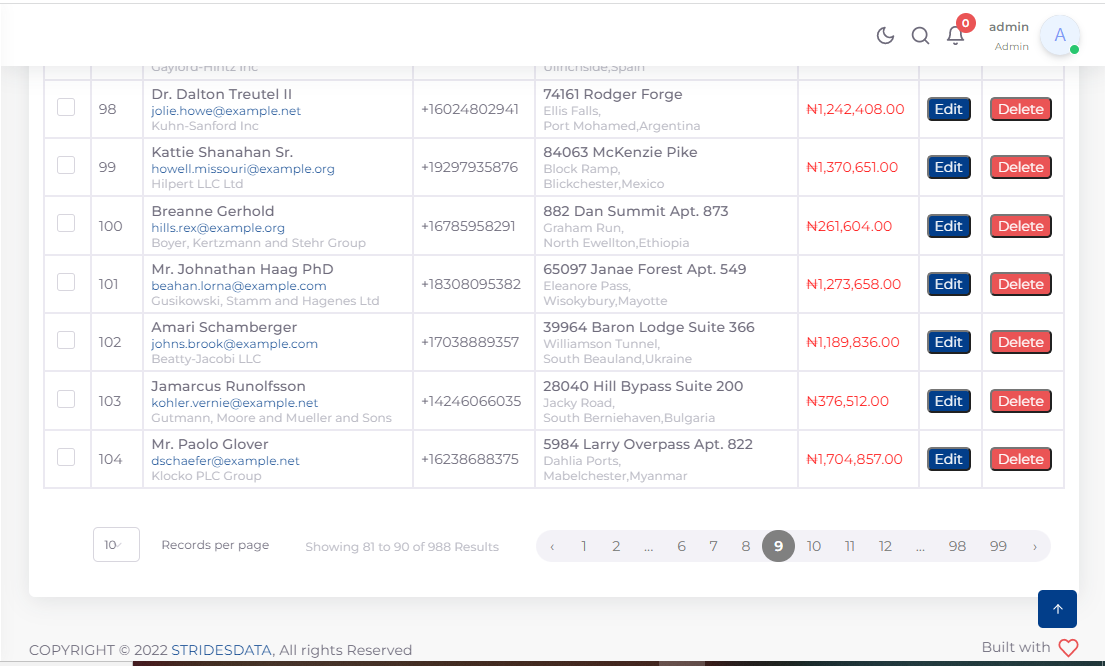Delete the Amari Schamberger record

(x=1020, y=341)
